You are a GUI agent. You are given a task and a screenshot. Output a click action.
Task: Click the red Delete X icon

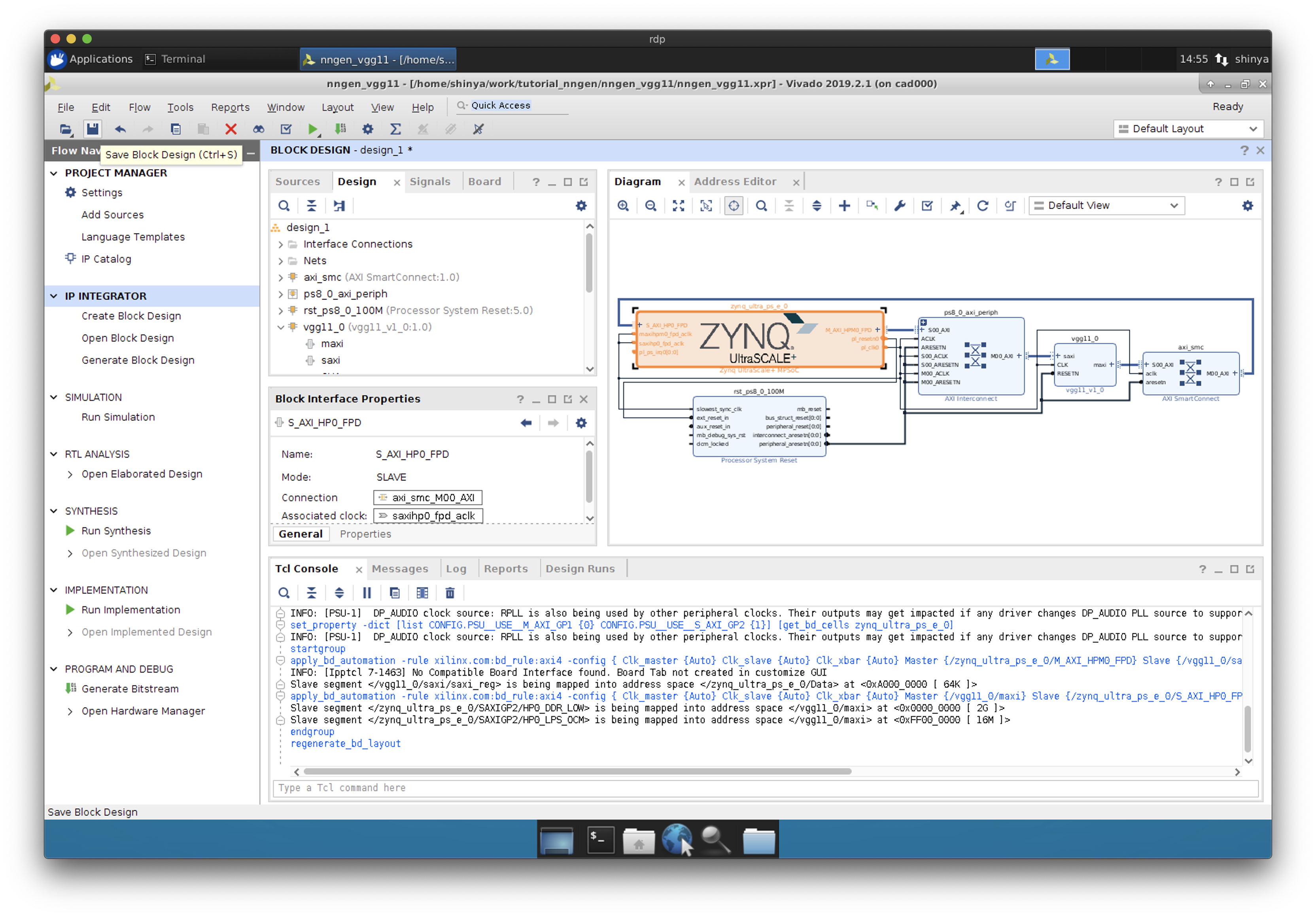point(231,129)
